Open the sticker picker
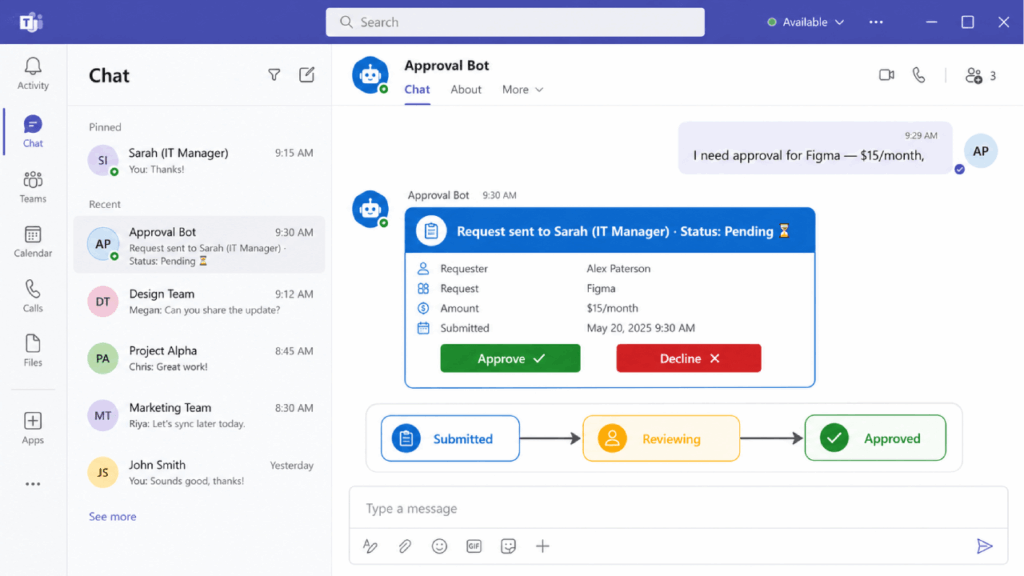 click(x=508, y=546)
